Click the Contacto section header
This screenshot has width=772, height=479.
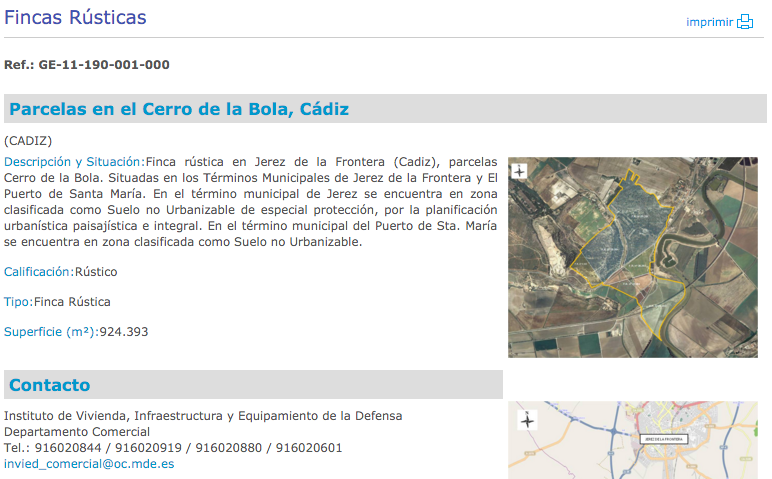click(x=50, y=385)
